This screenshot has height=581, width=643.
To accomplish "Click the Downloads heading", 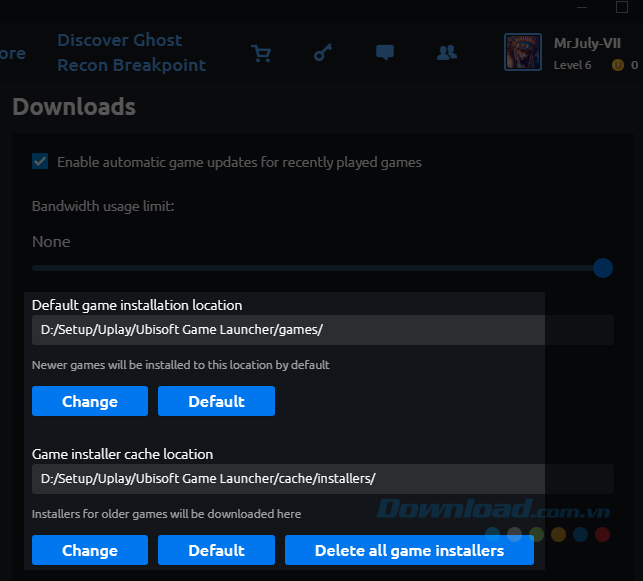I will (x=74, y=107).
